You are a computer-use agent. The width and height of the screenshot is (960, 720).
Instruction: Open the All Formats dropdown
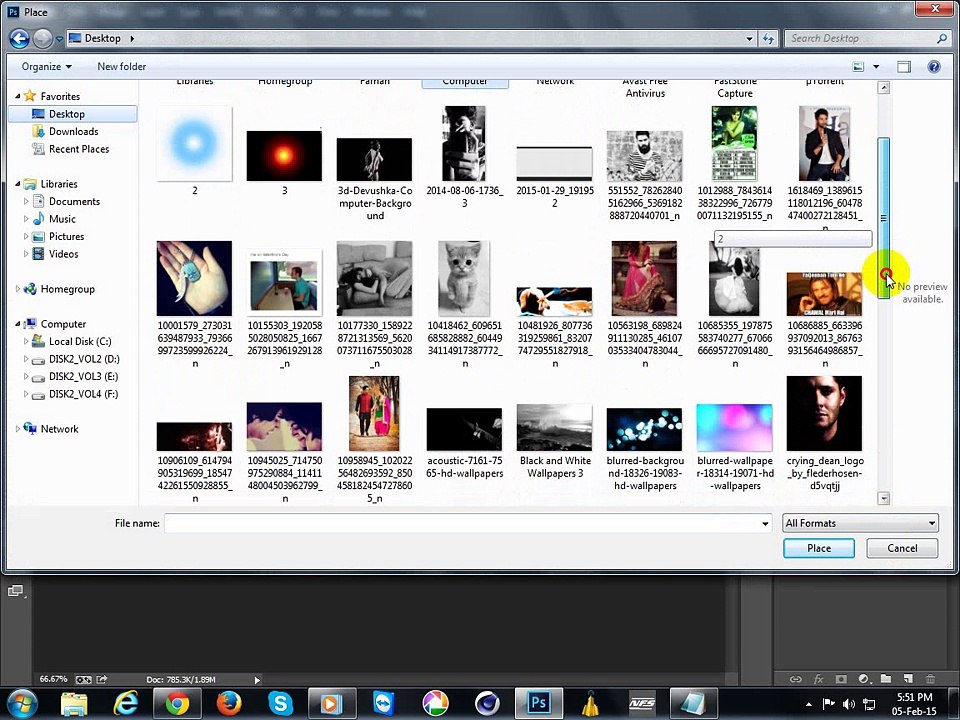point(860,523)
